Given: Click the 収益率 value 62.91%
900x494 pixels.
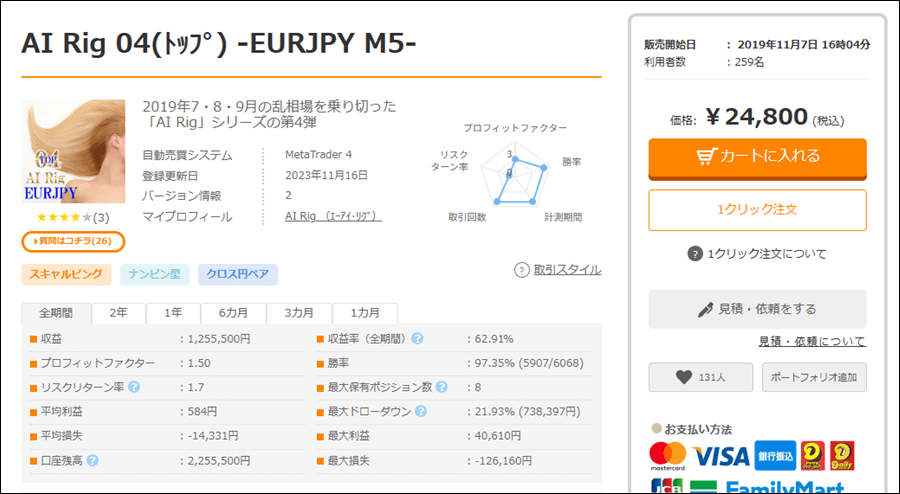Looking at the screenshot, I should [494, 339].
